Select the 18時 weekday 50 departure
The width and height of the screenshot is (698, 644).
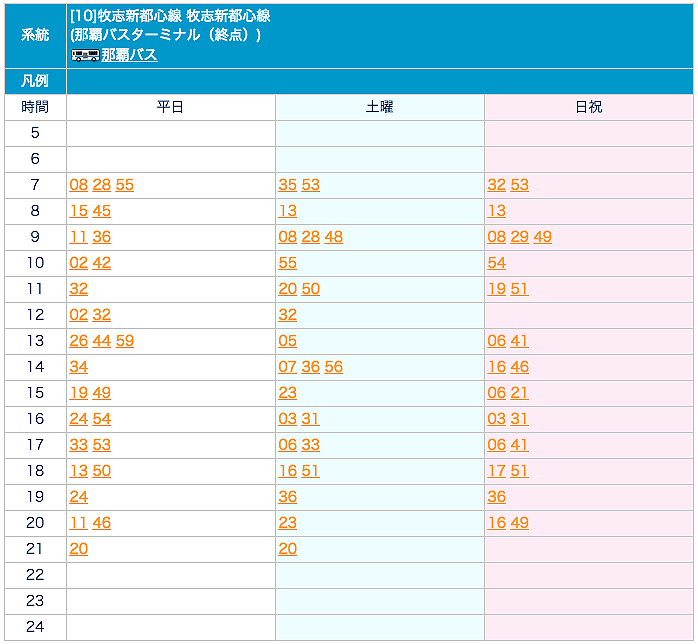[x=101, y=471]
